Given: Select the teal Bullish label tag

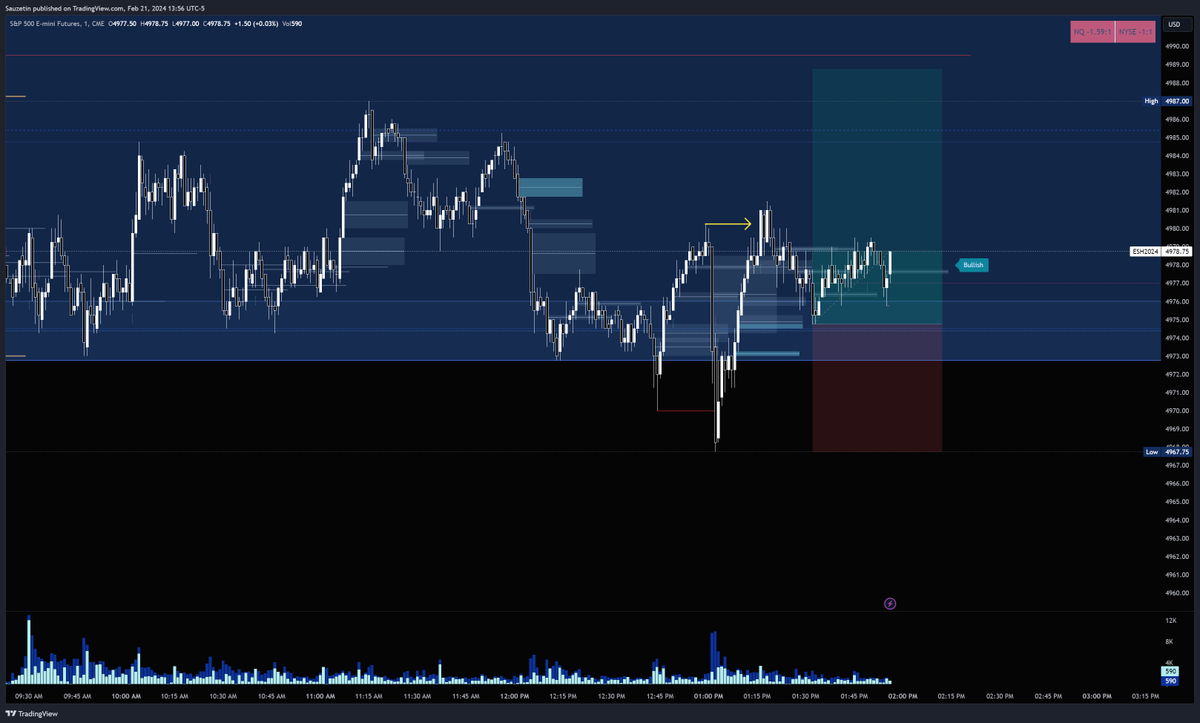Looking at the screenshot, I should click(x=973, y=265).
